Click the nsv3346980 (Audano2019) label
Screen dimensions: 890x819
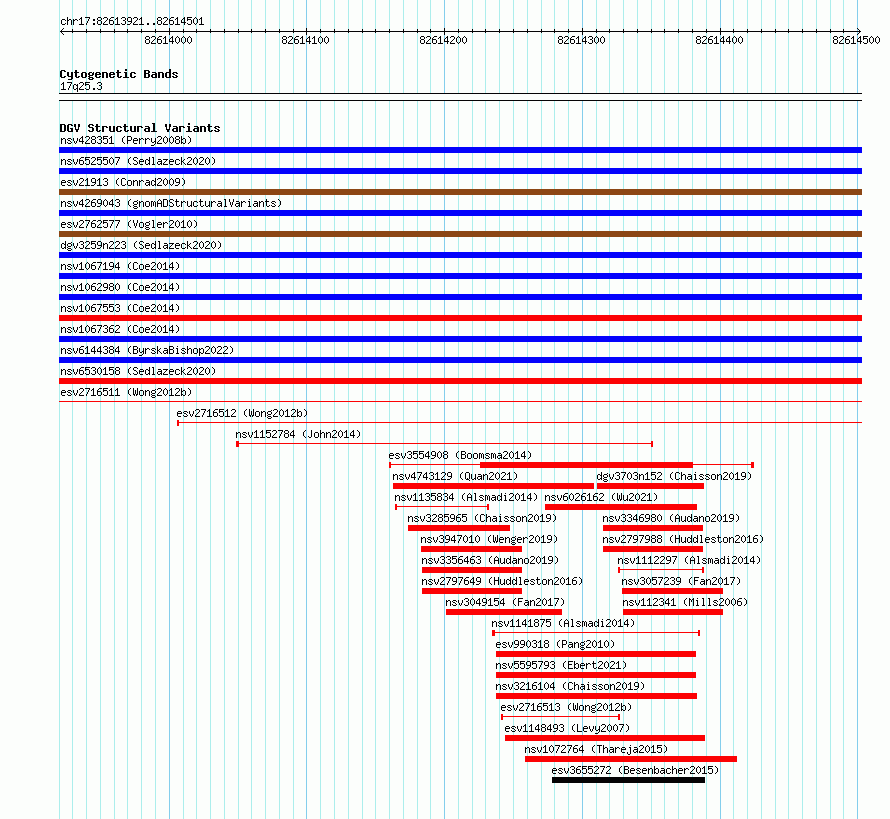[x=671, y=518]
